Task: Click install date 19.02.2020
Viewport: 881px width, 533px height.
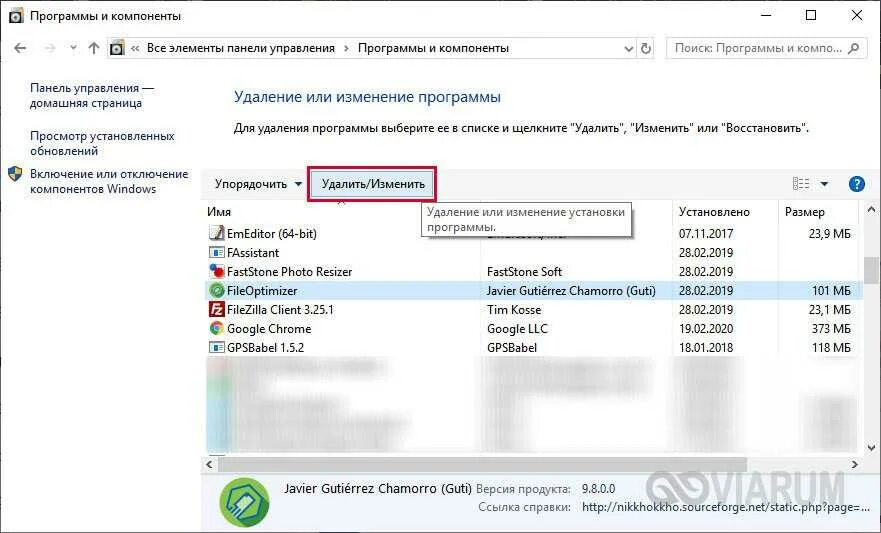Action: pyautogui.click(x=706, y=329)
